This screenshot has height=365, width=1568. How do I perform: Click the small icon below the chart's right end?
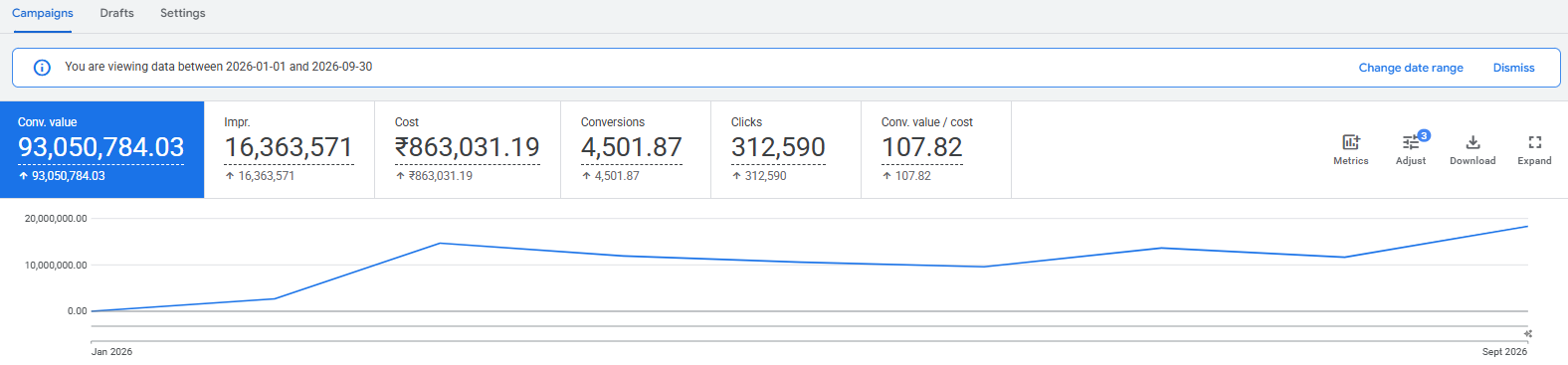tap(1528, 334)
